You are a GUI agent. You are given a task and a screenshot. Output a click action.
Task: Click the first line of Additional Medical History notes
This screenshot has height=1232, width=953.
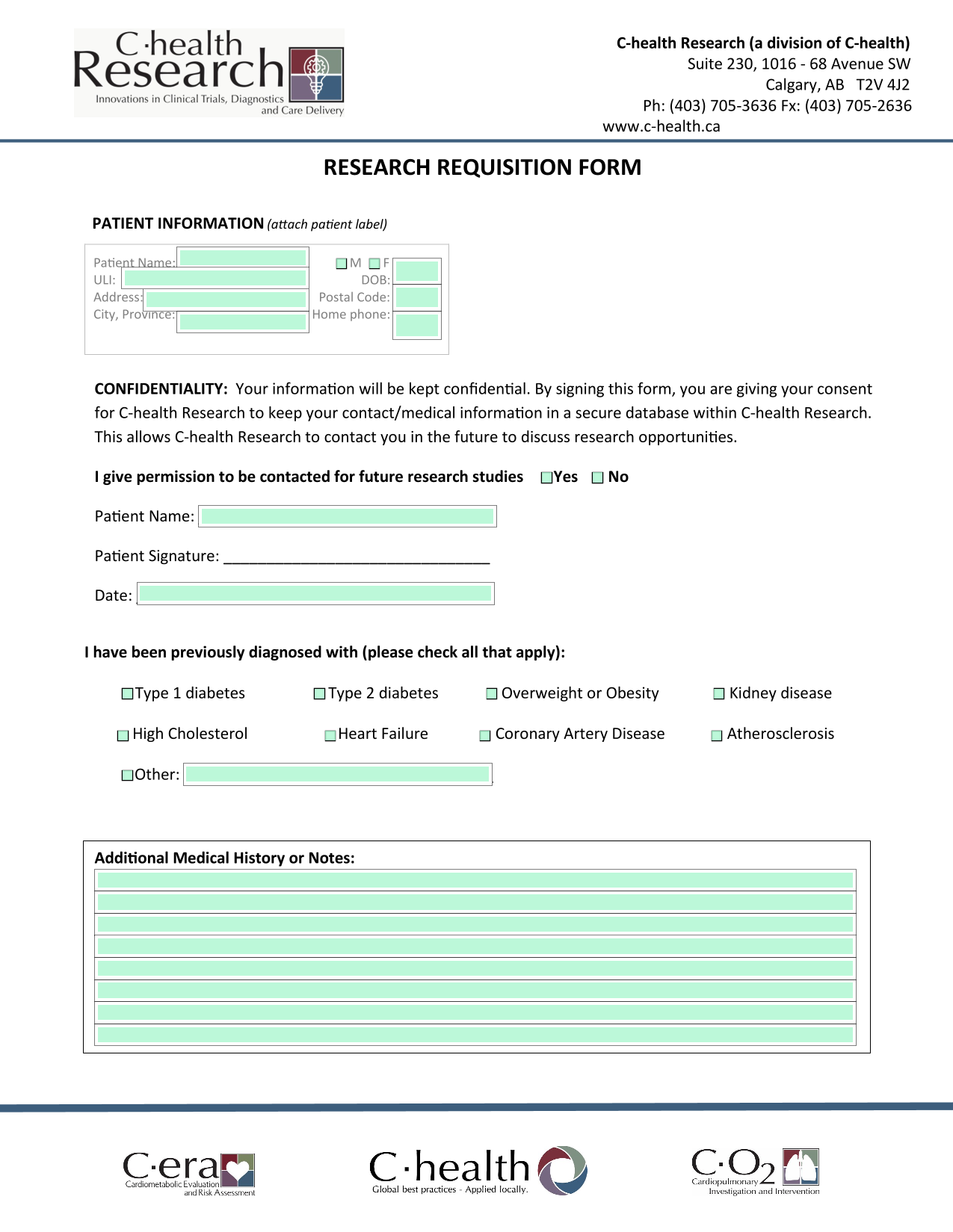[x=475, y=880]
